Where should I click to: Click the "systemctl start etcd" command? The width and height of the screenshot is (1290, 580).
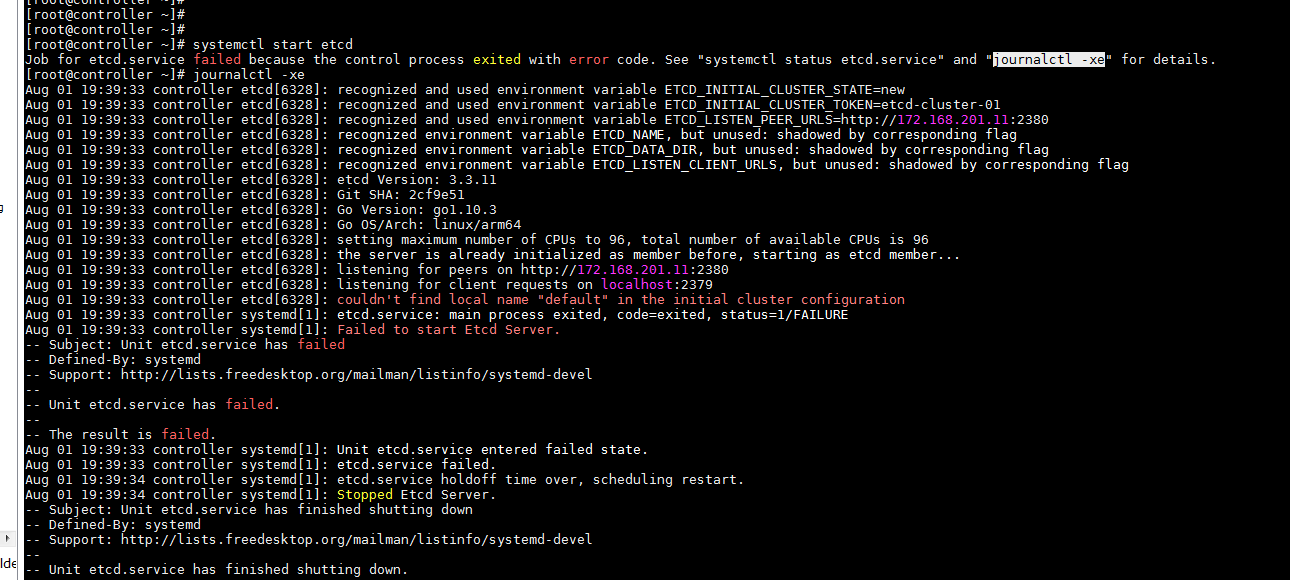pos(273,44)
